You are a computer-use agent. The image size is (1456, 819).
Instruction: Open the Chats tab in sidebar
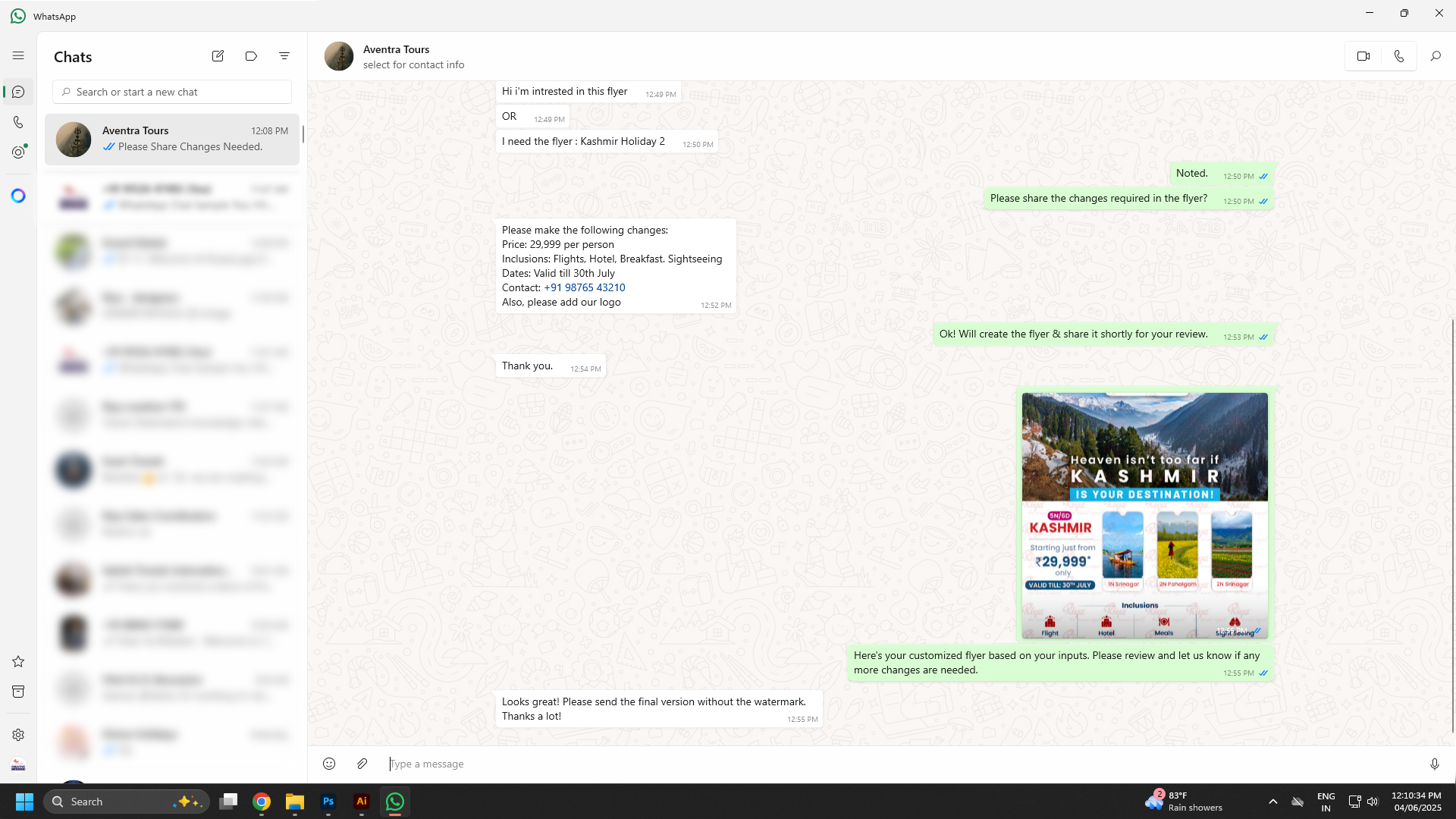coord(18,92)
